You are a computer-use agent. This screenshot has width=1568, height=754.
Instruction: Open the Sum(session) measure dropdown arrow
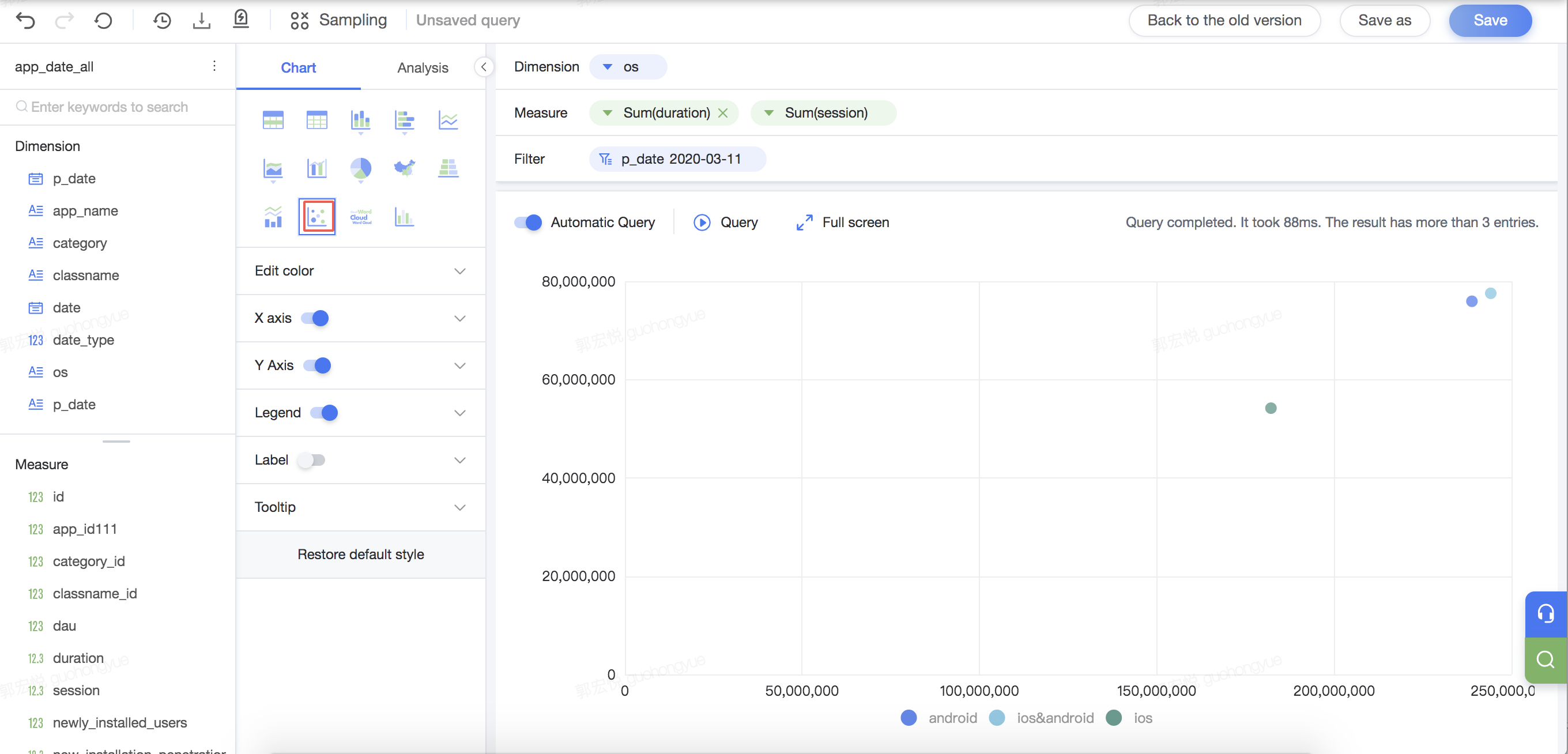click(x=769, y=113)
